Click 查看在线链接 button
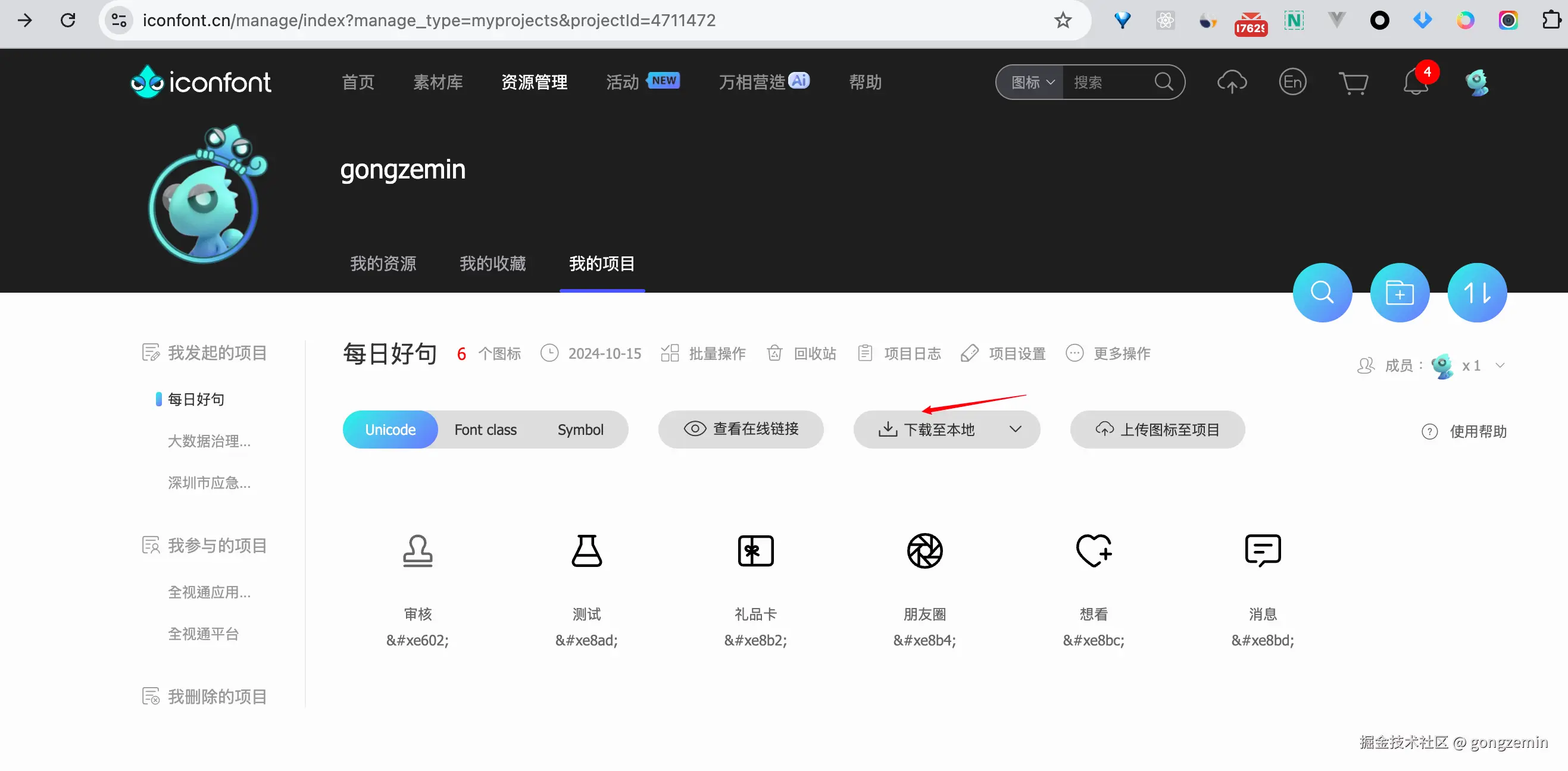This screenshot has width=1568, height=771. click(741, 430)
